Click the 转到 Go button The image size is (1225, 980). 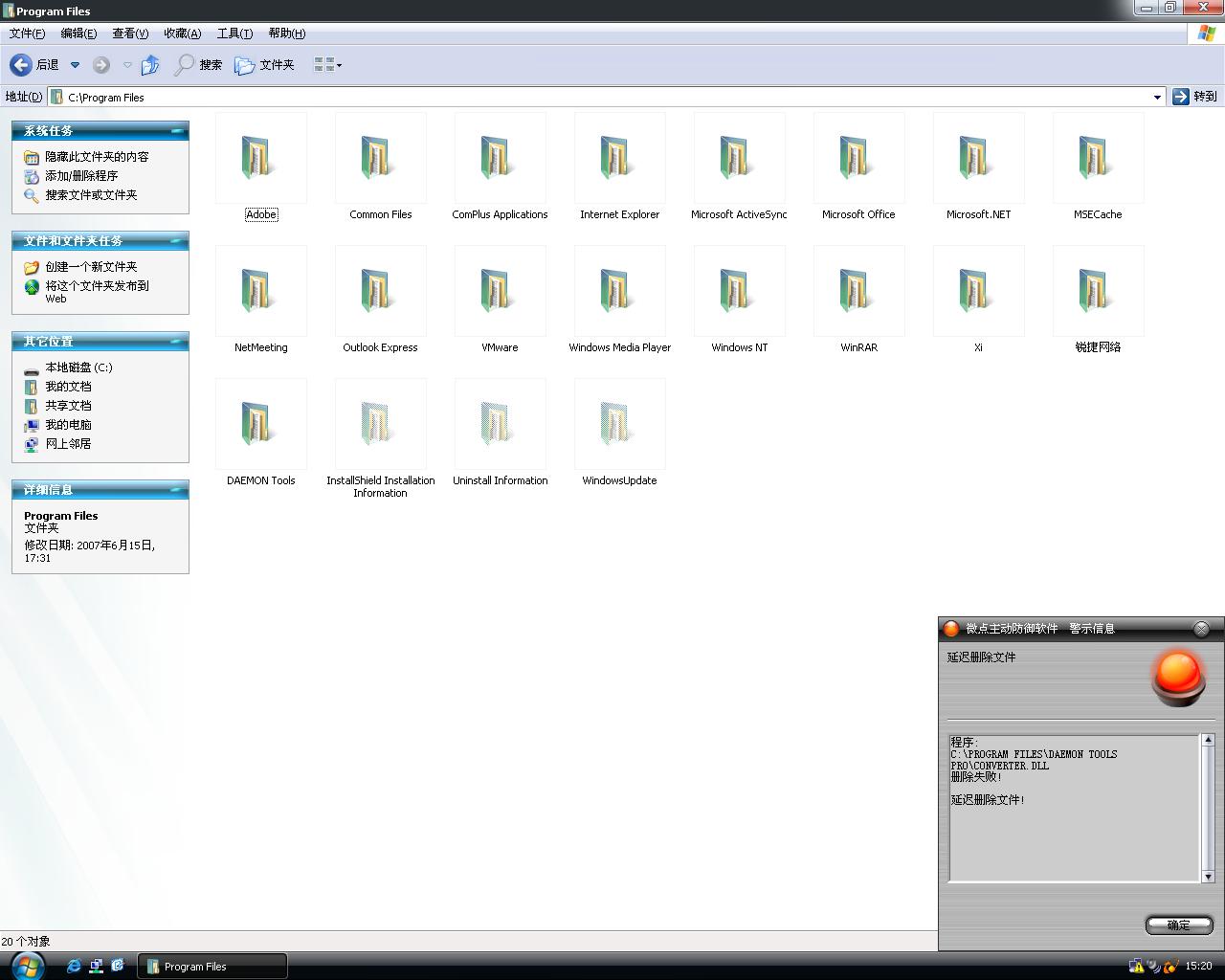(x=1195, y=97)
